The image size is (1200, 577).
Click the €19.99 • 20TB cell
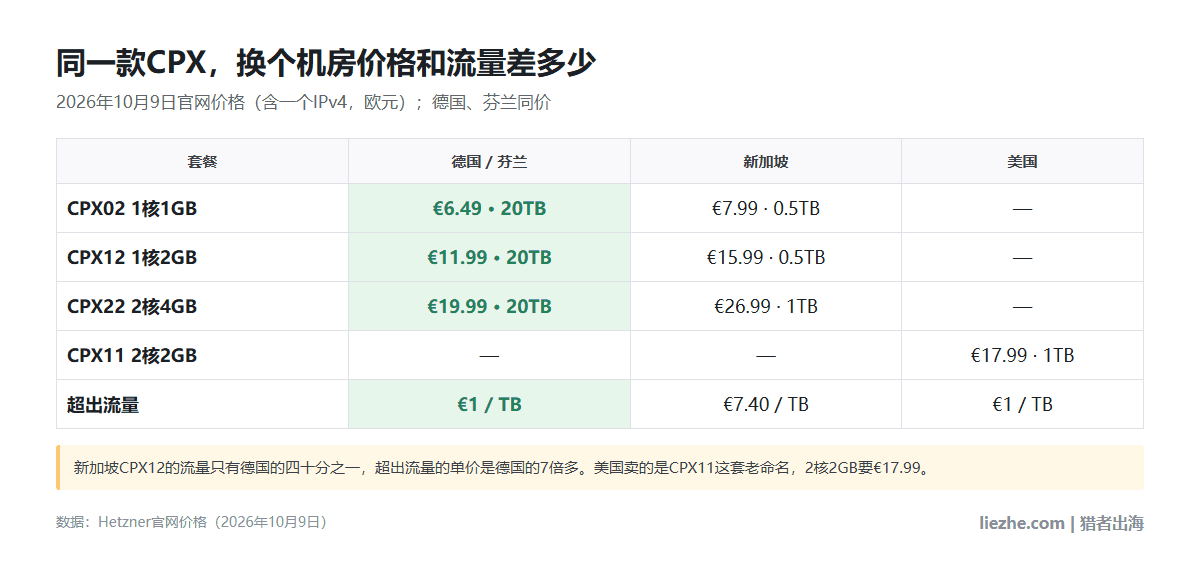[x=489, y=307]
